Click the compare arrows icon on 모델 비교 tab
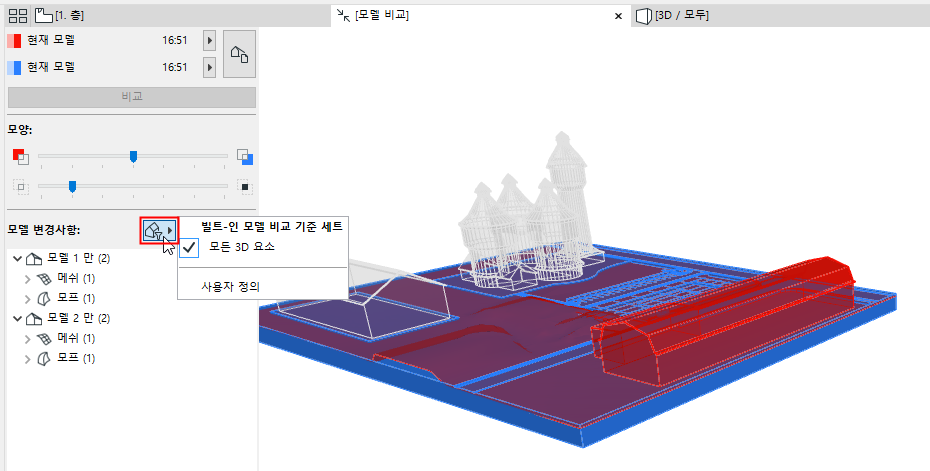Screen dimensions: 930x471 [x=343, y=15]
